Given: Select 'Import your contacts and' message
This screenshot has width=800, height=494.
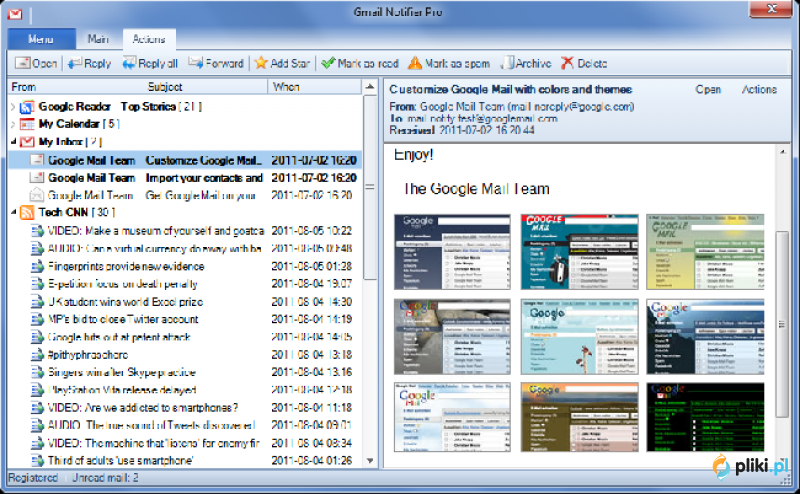Looking at the screenshot, I should click(185, 178).
